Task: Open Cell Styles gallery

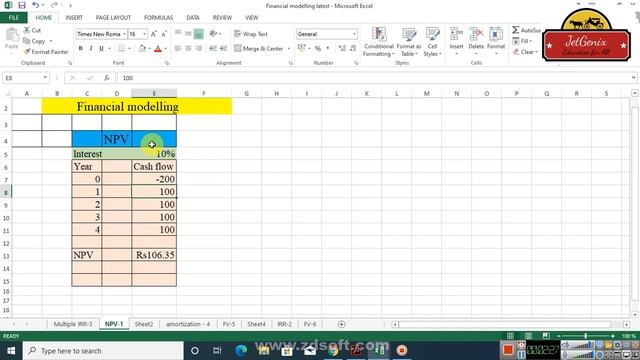Action: click(x=432, y=42)
